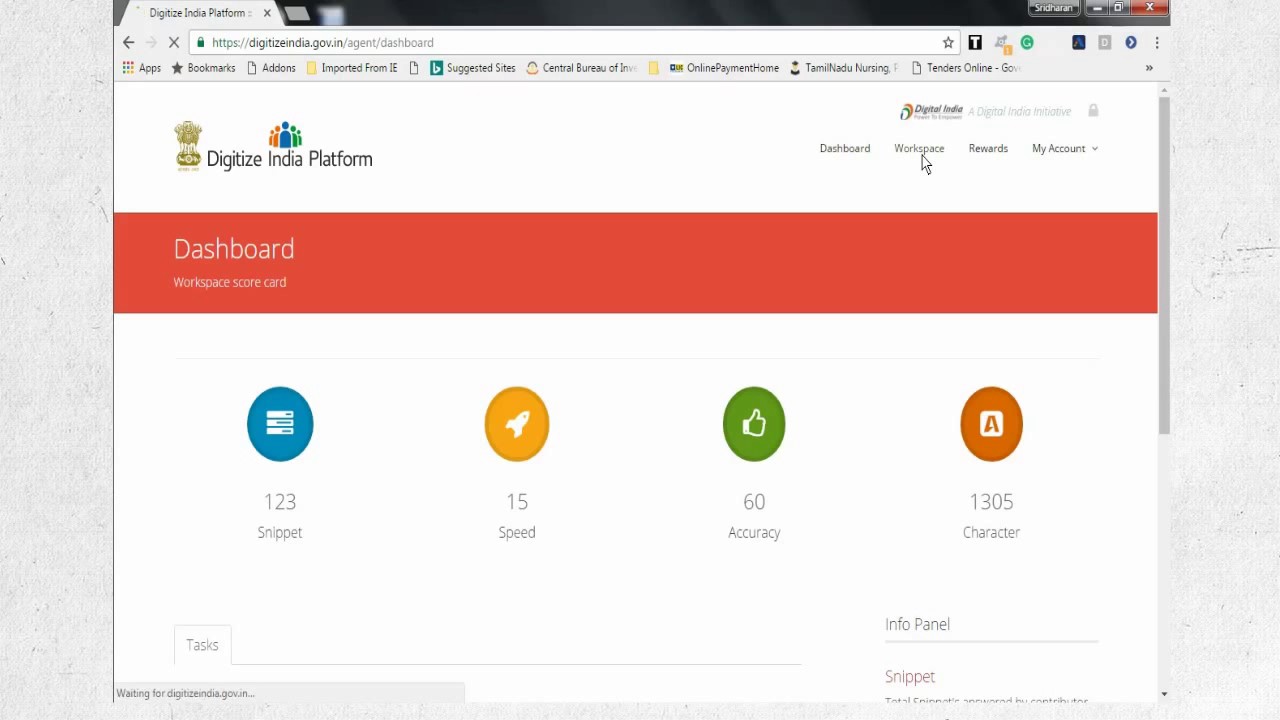The width and height of the screenshot is (1280, 720).
Task: Click the Snippet heading in Info Panel
Action: tap(910, 677)
